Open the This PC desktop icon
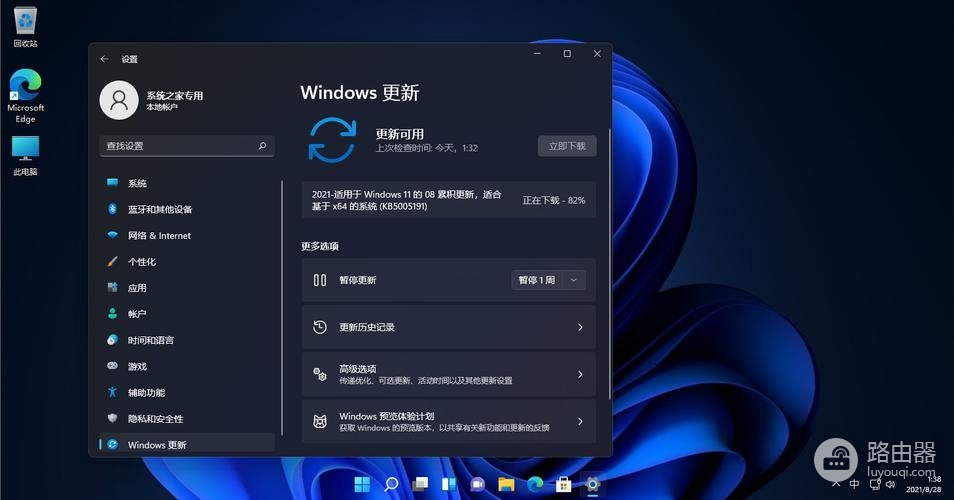This screenshot has height=500, width=954. click(x=25, y=153)
